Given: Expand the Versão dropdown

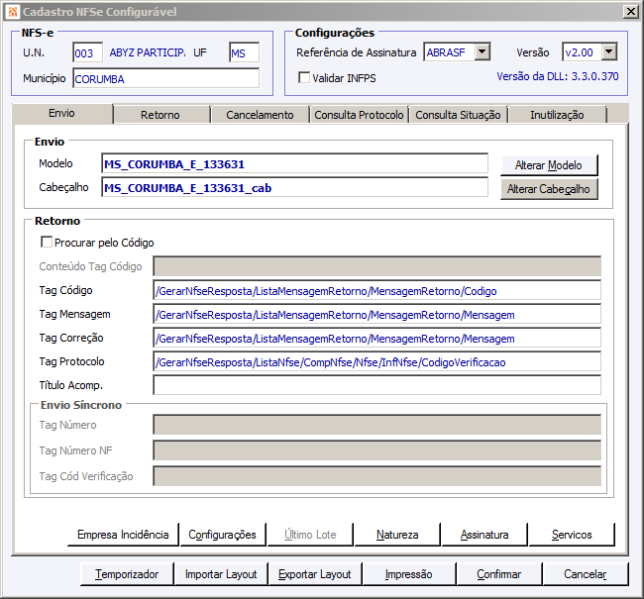Looking at the screenshot, I should point(609,52).
